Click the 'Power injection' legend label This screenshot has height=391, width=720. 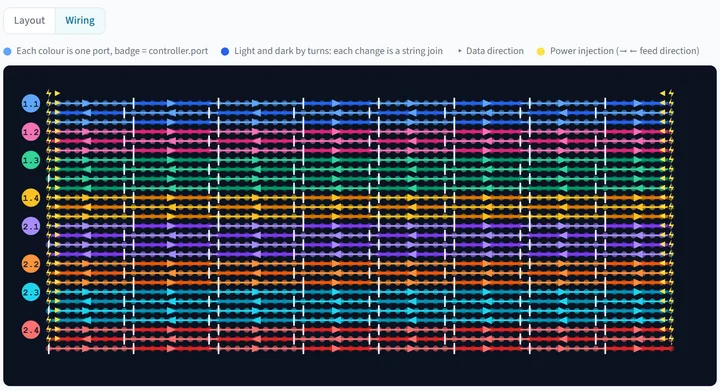624,51
